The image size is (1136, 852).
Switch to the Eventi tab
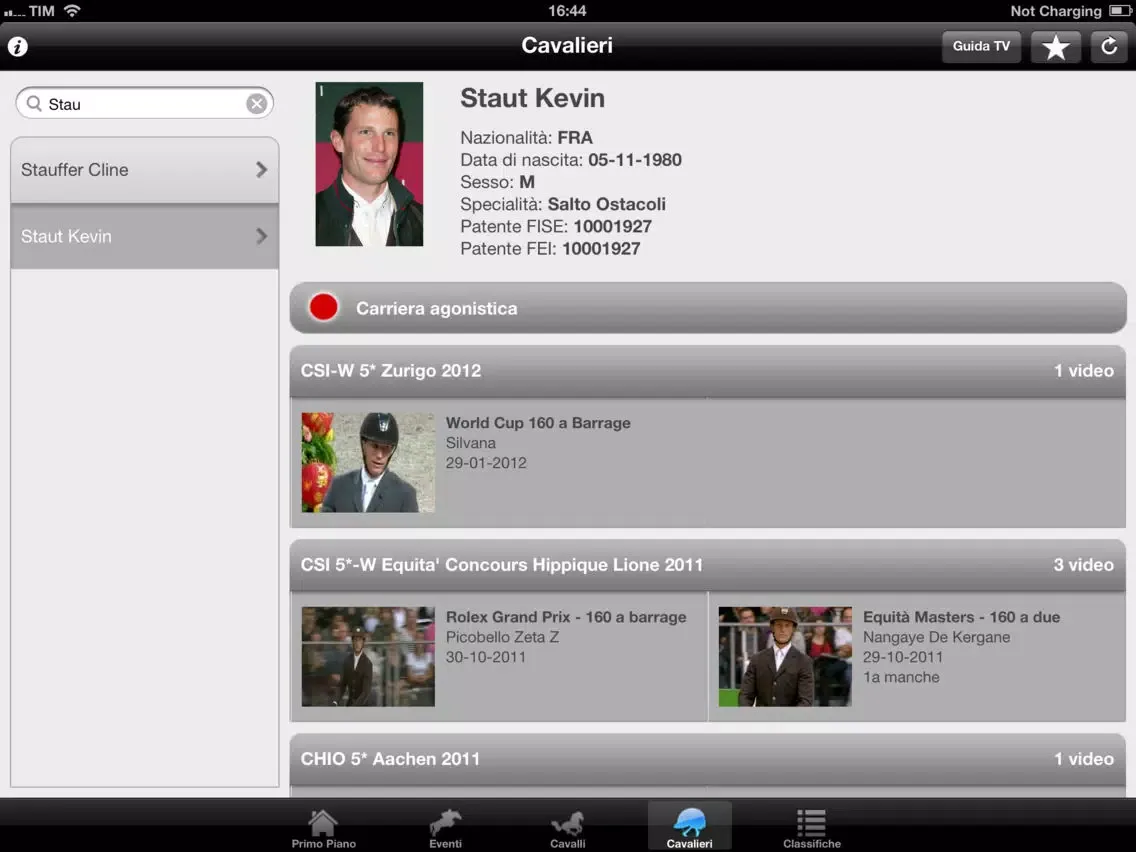tap(445, 828)
